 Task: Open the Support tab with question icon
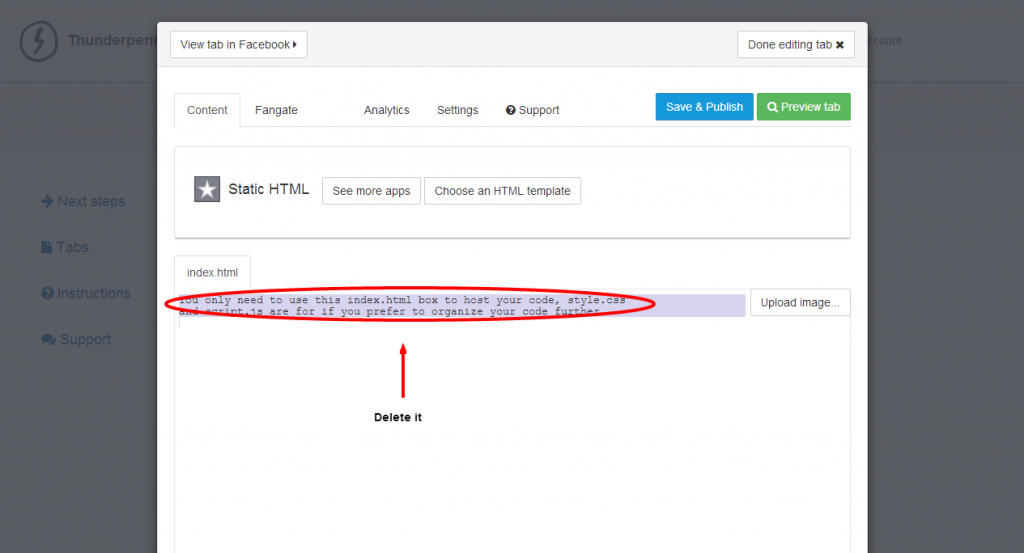(533, 110)
